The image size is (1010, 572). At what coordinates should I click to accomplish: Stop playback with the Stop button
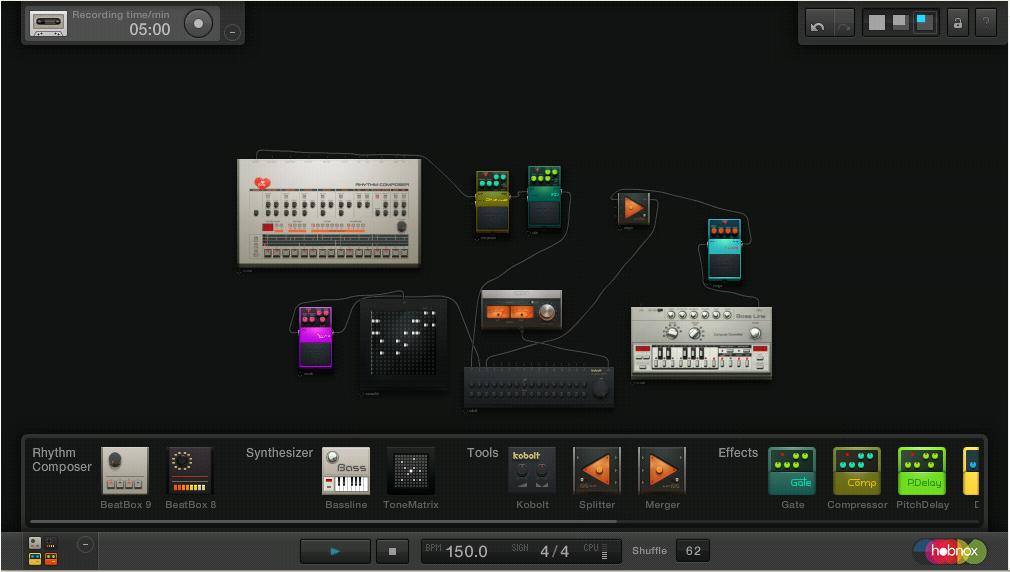[392, 551]
